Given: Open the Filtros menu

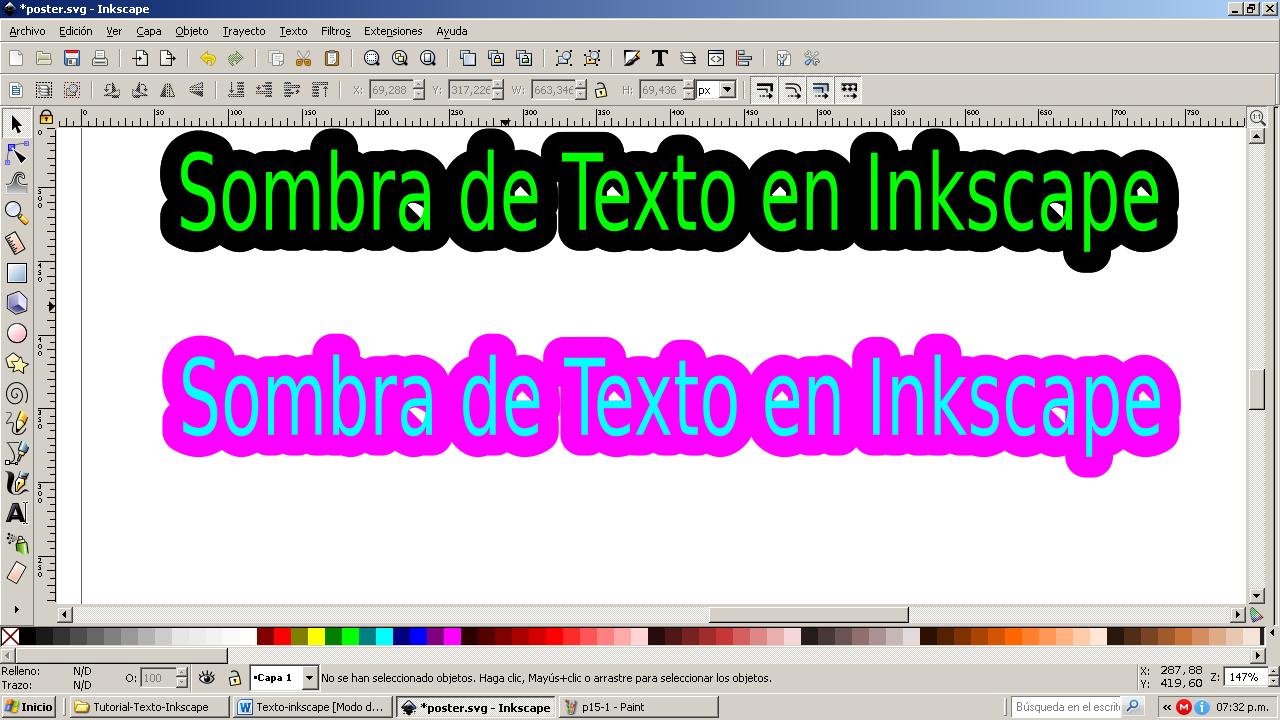Looking at the screenshot, I should [x=335, y=31].
